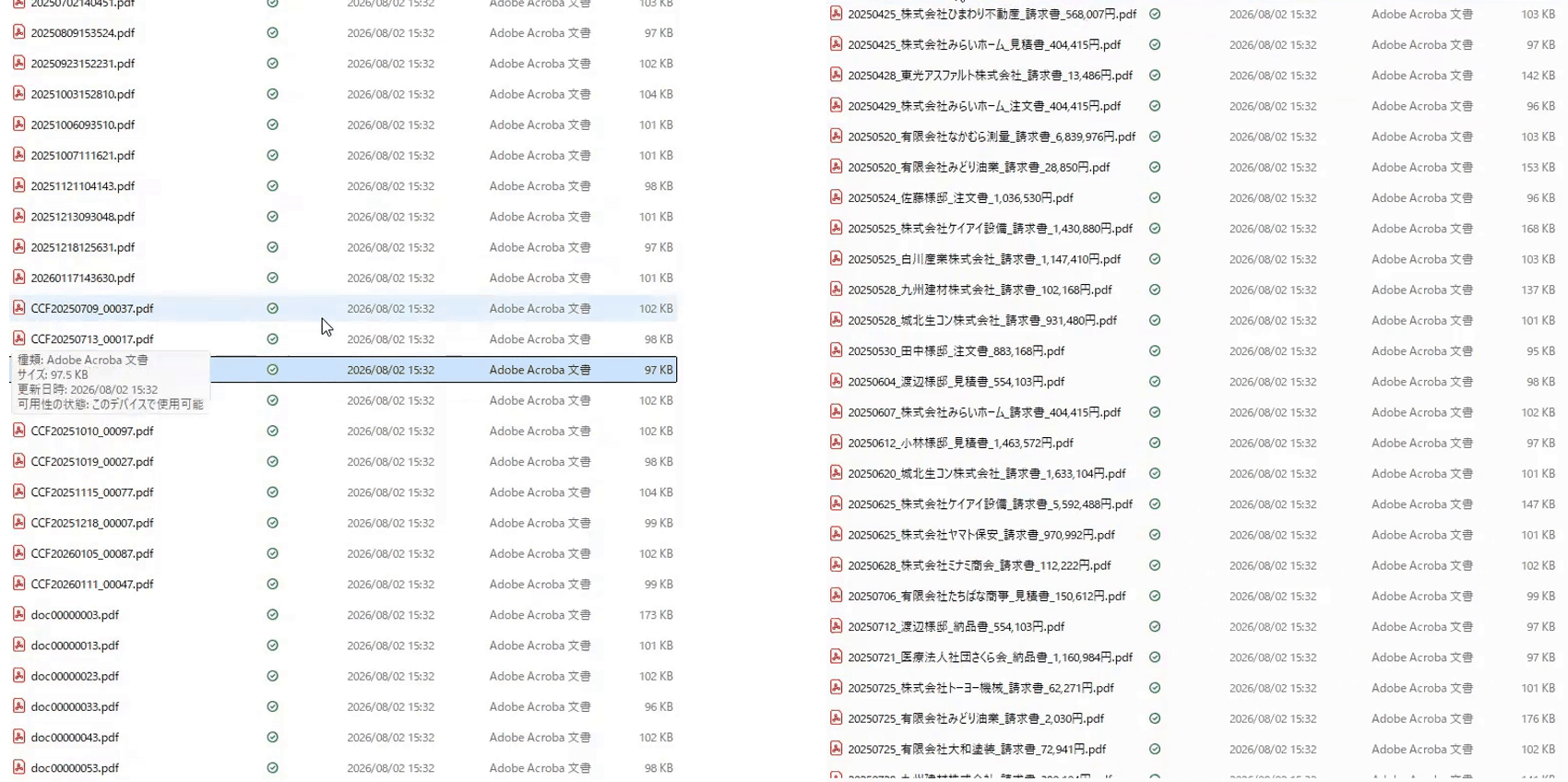The height and width of the screenshot is (782, 1568).
Task: Select 20250520_有限会社なかむら測量_請求書_6,839,976円.pdf
Action: (x=992, y=136)
